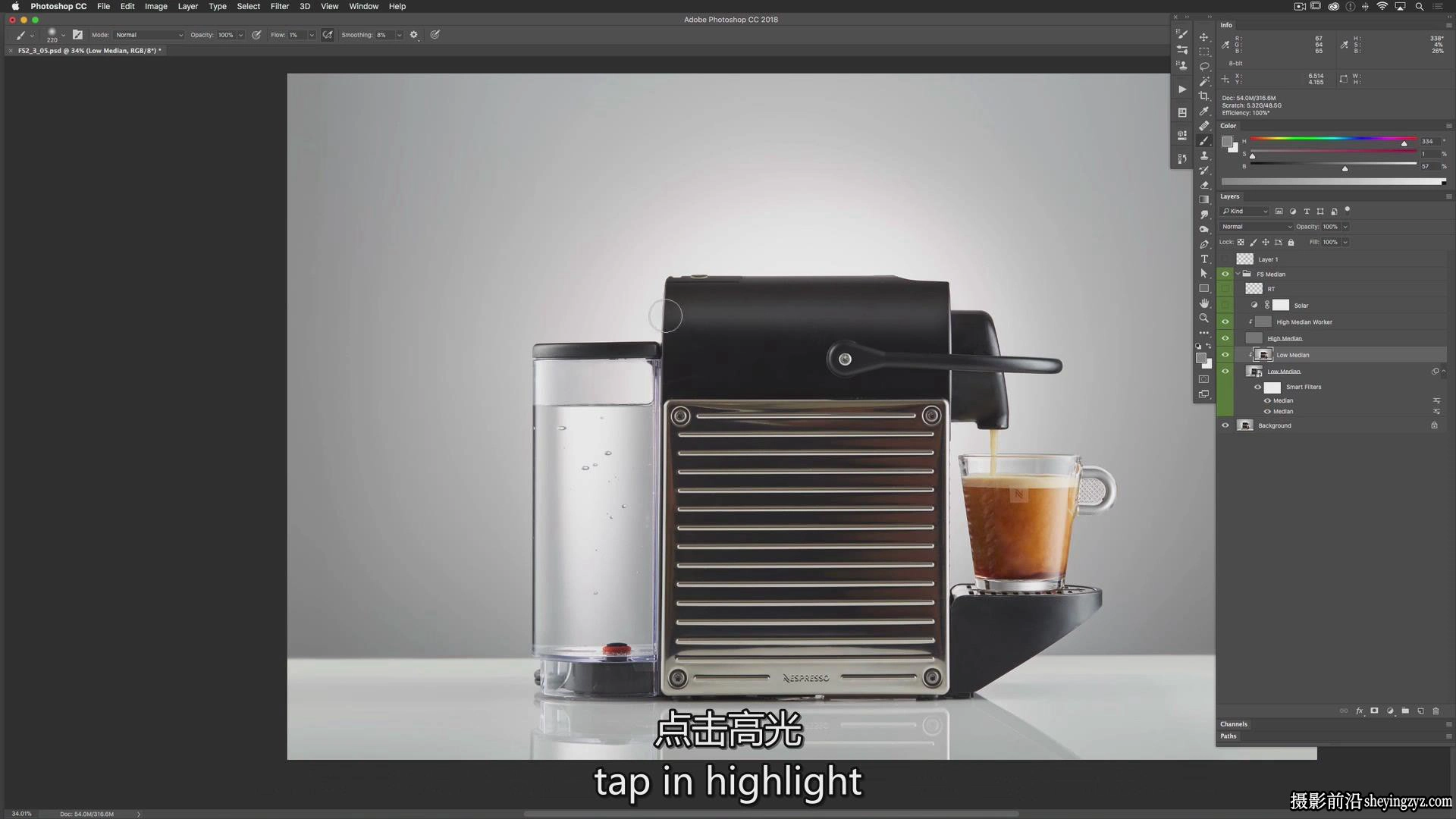Select the Lasso tool
Image resolution: width=1456 pixels, height=819 pixels.
pos(1203,67)
